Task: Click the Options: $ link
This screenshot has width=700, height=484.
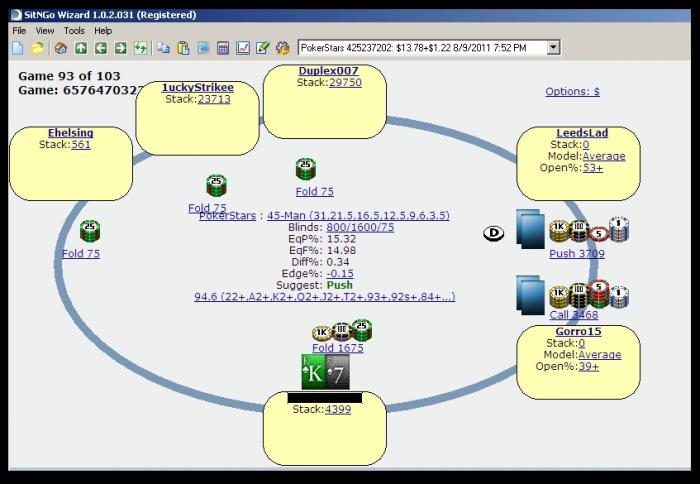Action: 572,92
